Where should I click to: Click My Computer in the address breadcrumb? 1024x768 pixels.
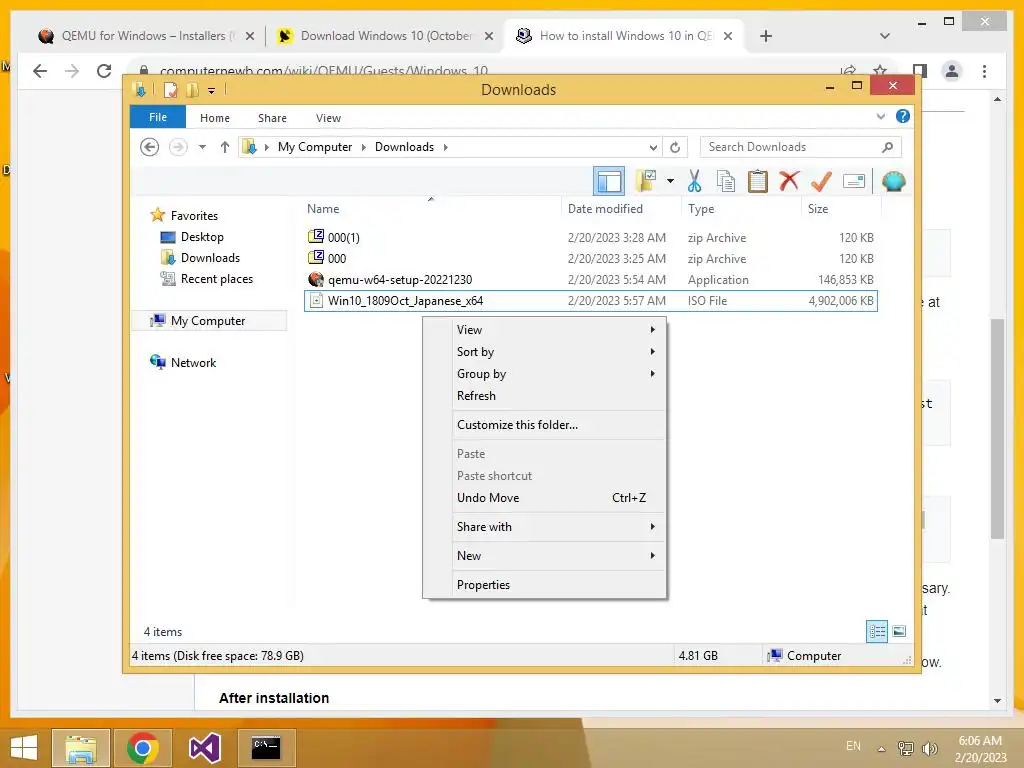[x=315, y=147]
